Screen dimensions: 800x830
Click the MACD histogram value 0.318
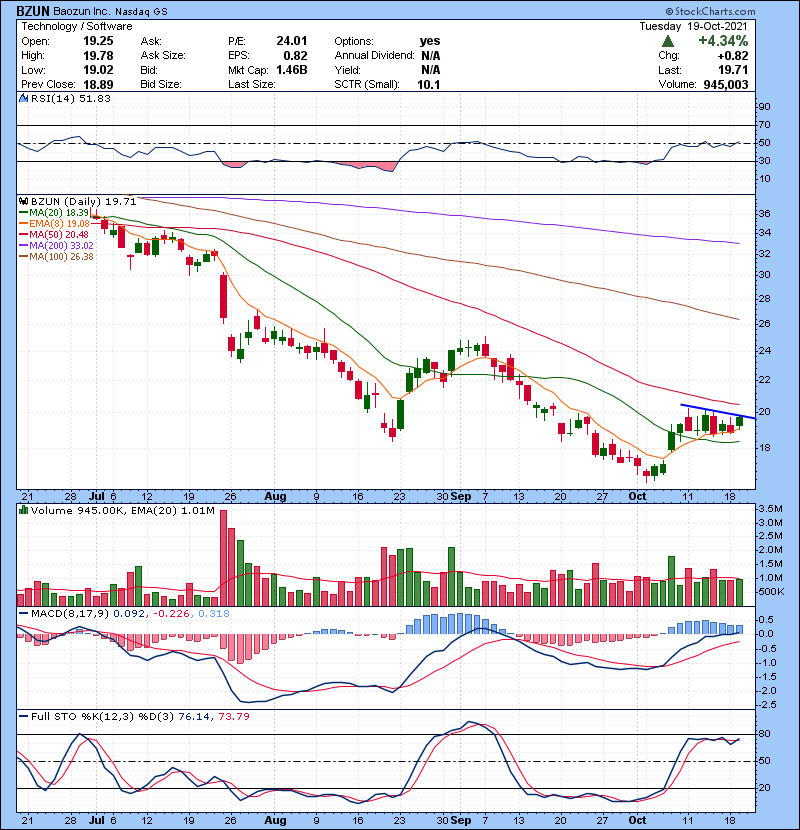[x=214, y=614]
